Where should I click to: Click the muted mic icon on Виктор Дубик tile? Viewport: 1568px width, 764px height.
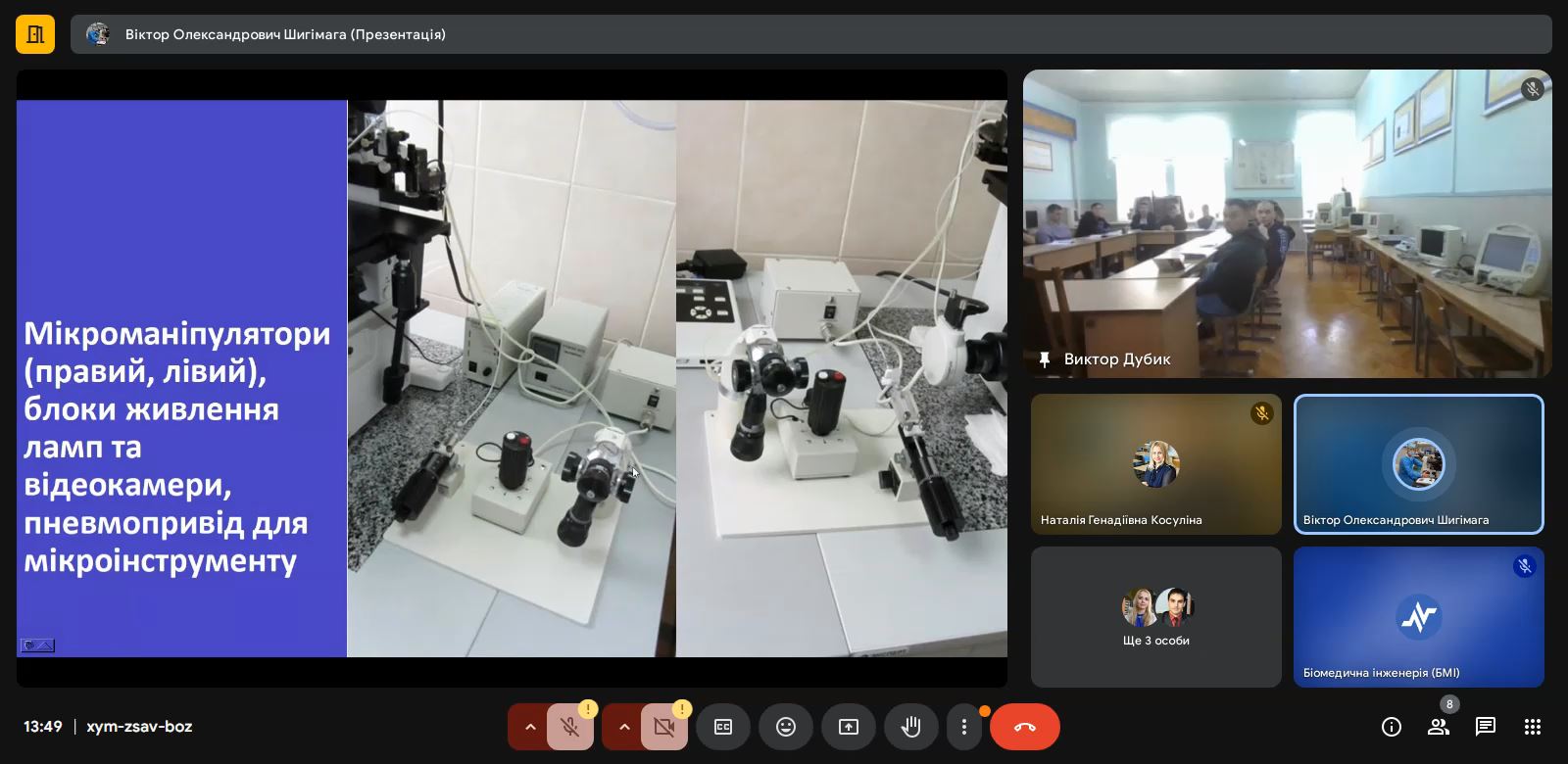1533,89
